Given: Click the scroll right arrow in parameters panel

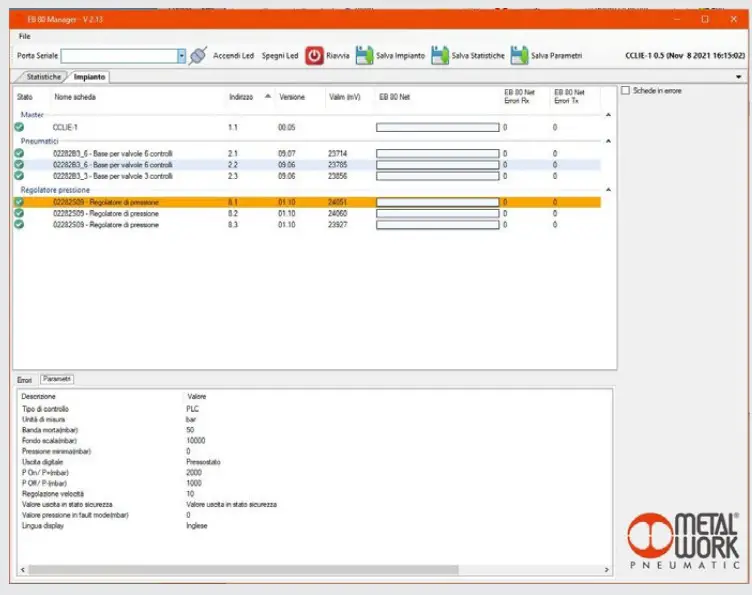Looking at the screenshot, I should (607, 570).
